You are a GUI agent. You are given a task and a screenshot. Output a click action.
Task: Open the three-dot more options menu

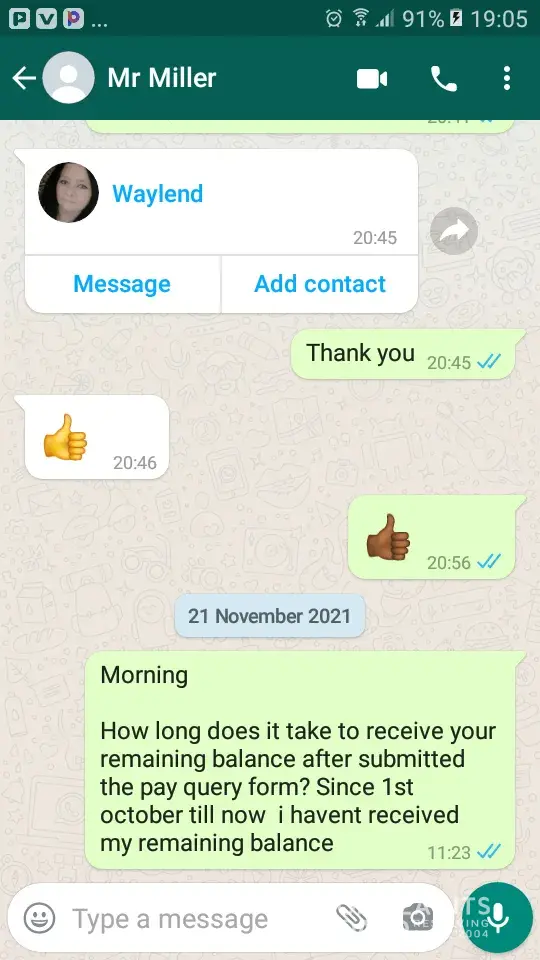pyautogui.click(x=506, y=78)
